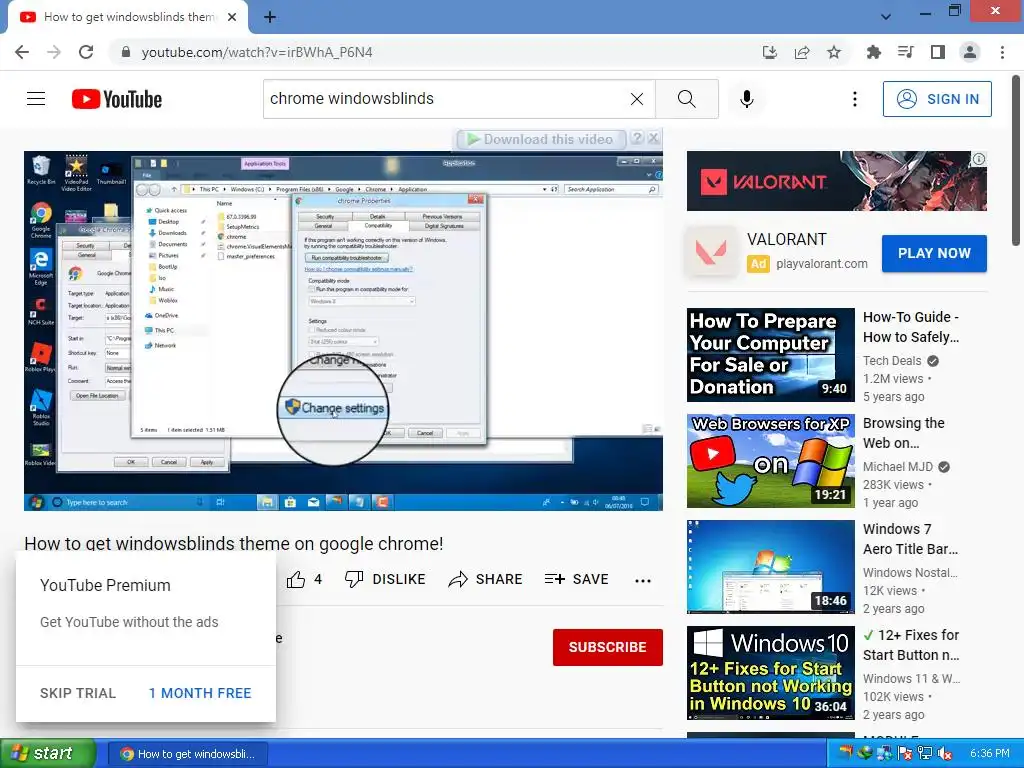
Task: Select the YouTube video tab
Action: [128, 17]
